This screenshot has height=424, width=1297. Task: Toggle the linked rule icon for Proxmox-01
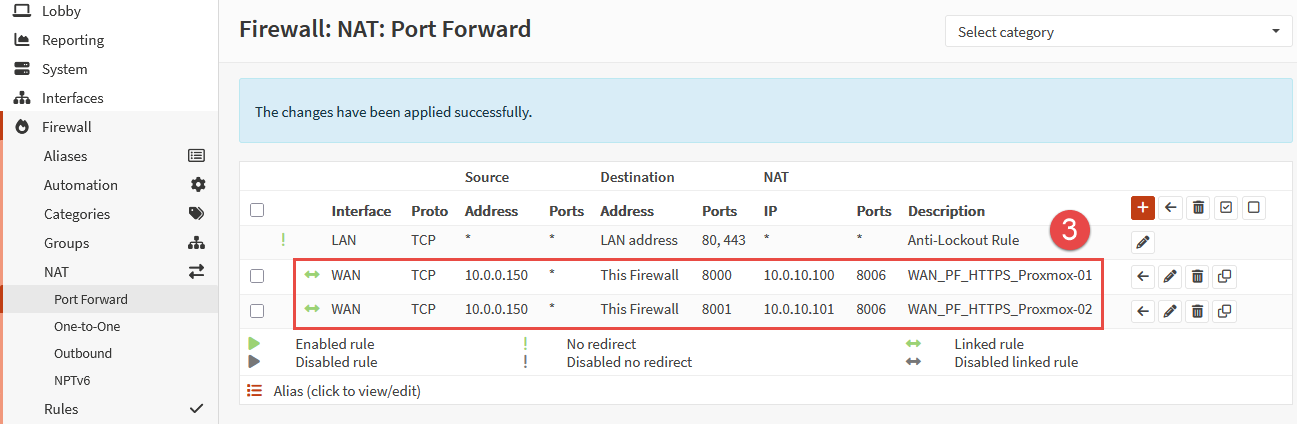point(312,275)
